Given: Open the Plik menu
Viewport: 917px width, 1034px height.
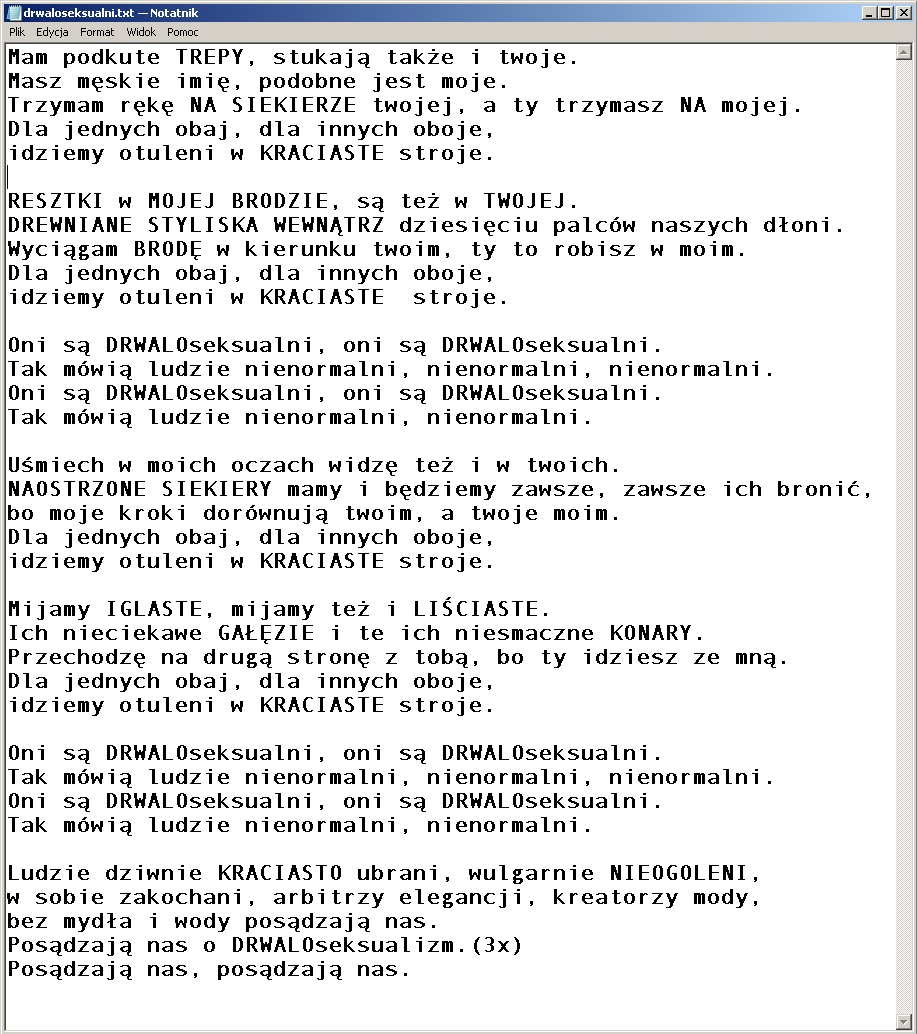Looking at the screenshot, I should tap(16, 32).
